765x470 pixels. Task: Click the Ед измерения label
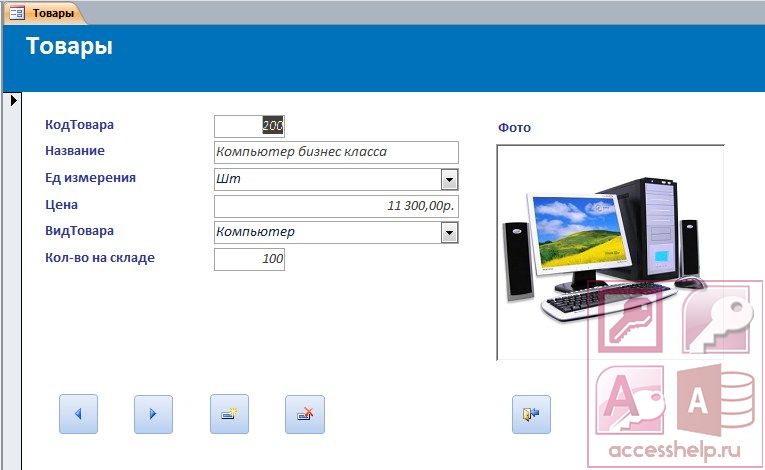pos(90,178)
